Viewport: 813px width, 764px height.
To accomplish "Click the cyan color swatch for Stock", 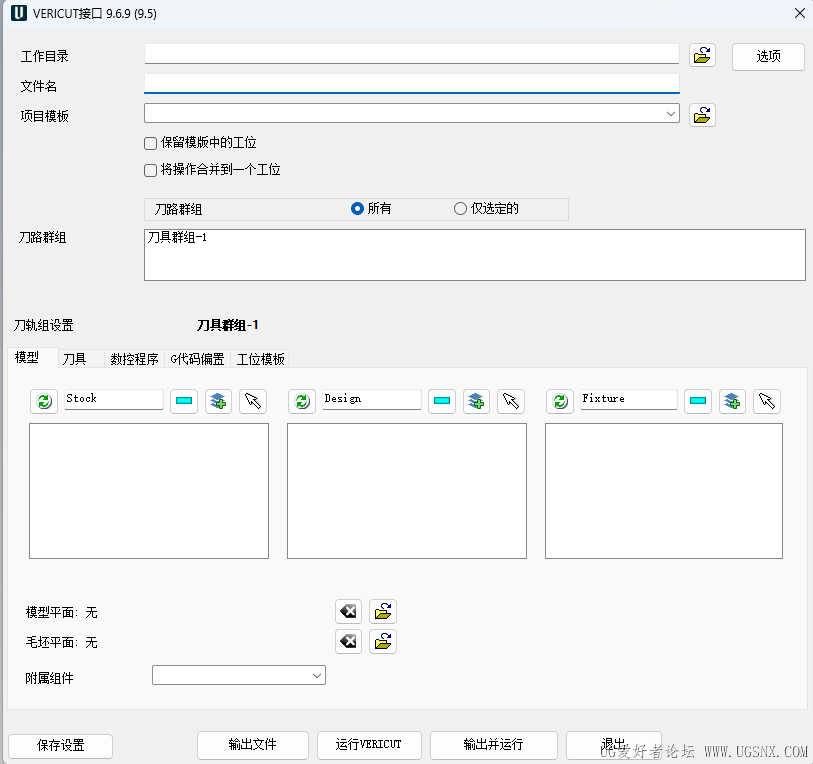I will (184, 401).
